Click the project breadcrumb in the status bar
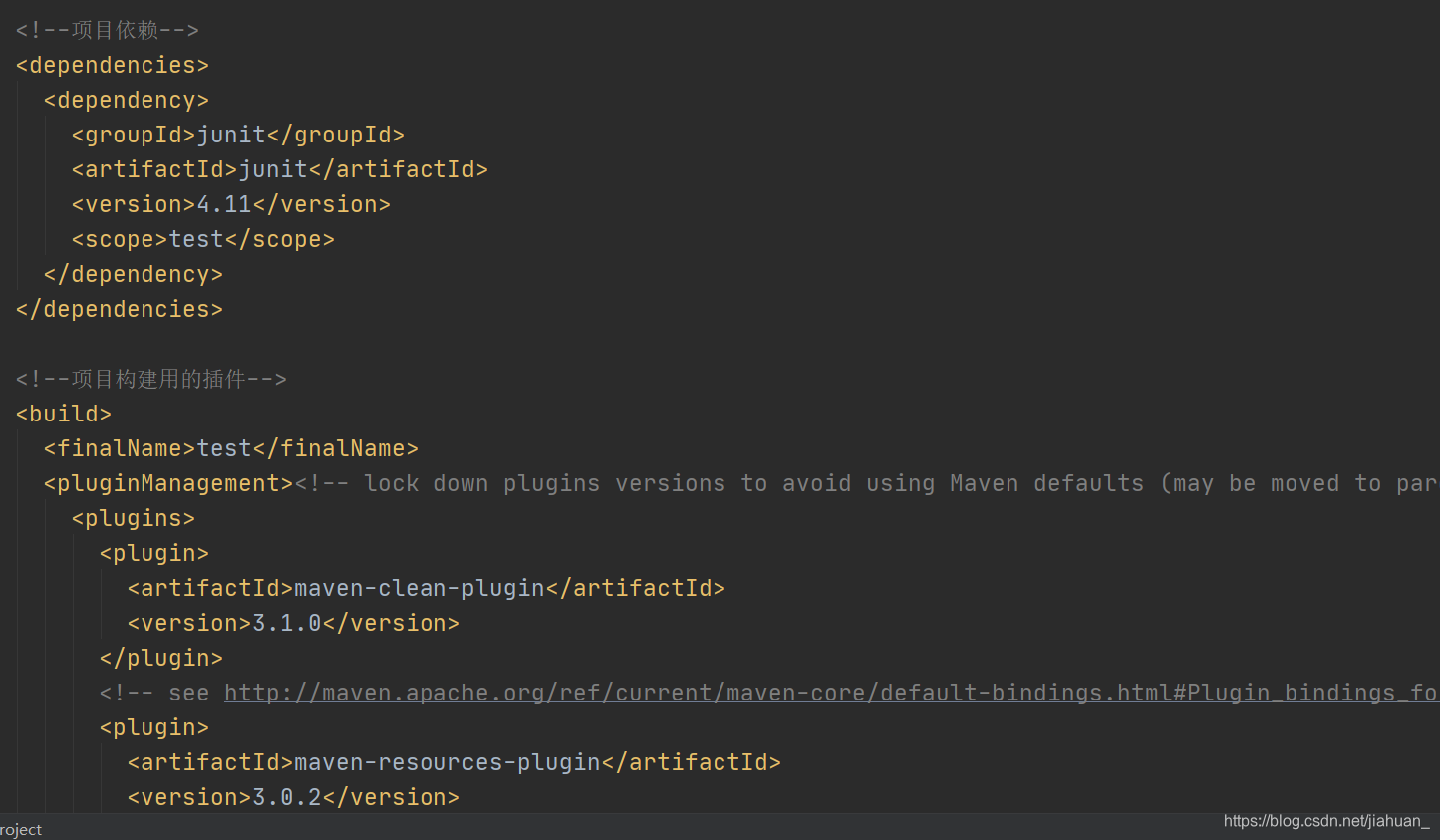Viewport: 1440px width, 840px height. tap(21, 829)
